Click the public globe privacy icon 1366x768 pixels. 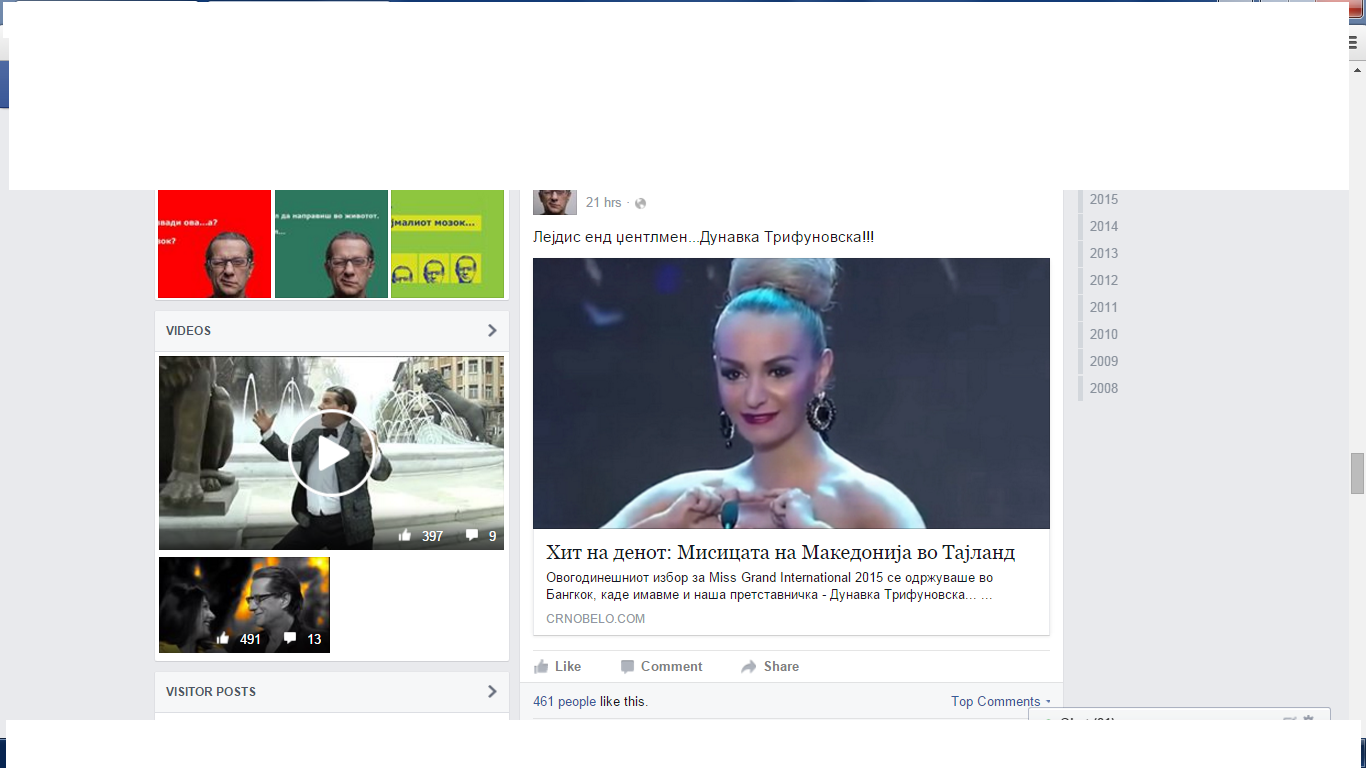641,203
